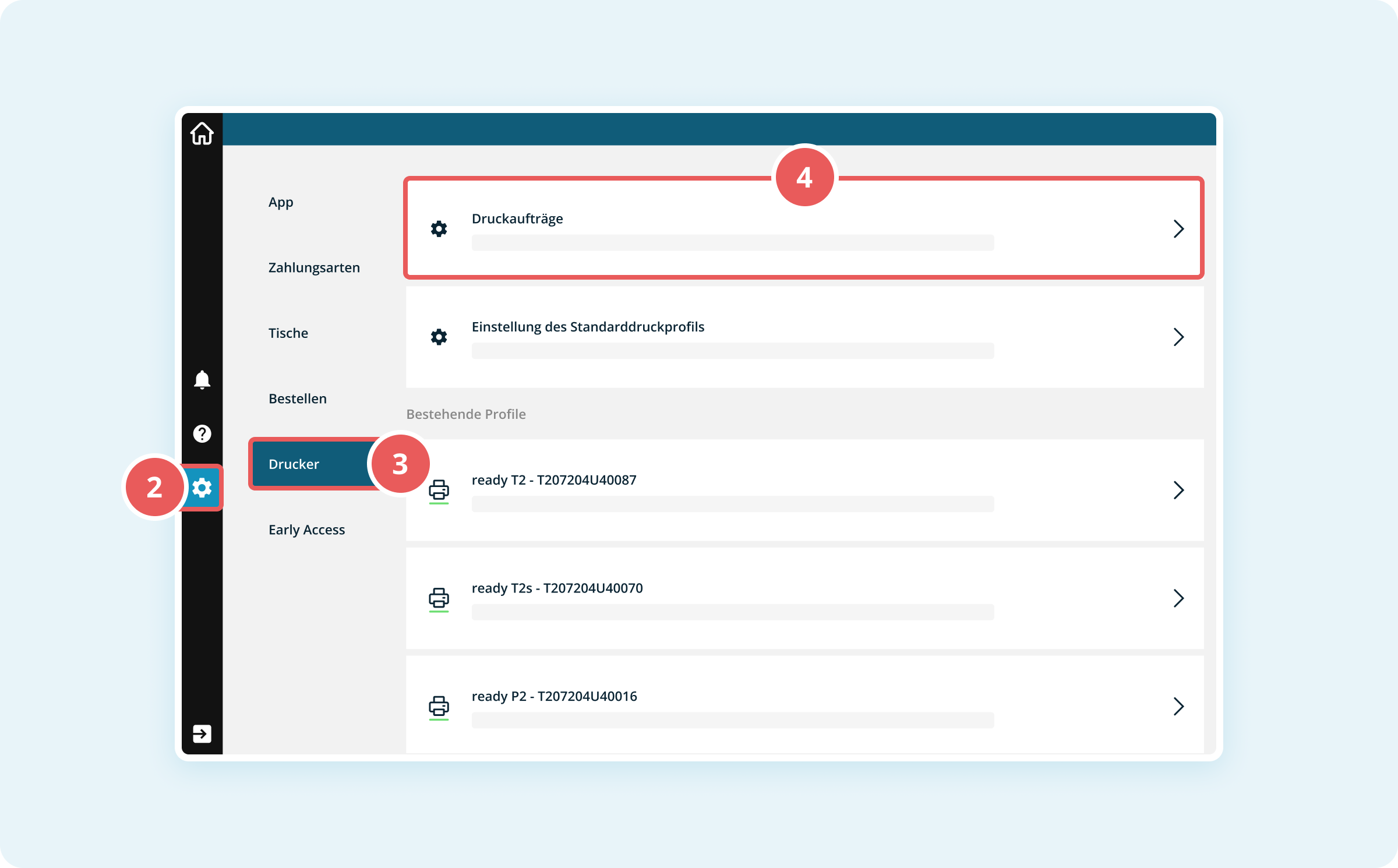Expand ready T2s profile chevron
Image resolution: width=1398 pixels, height=868 pixels.
click(1178, 598)
